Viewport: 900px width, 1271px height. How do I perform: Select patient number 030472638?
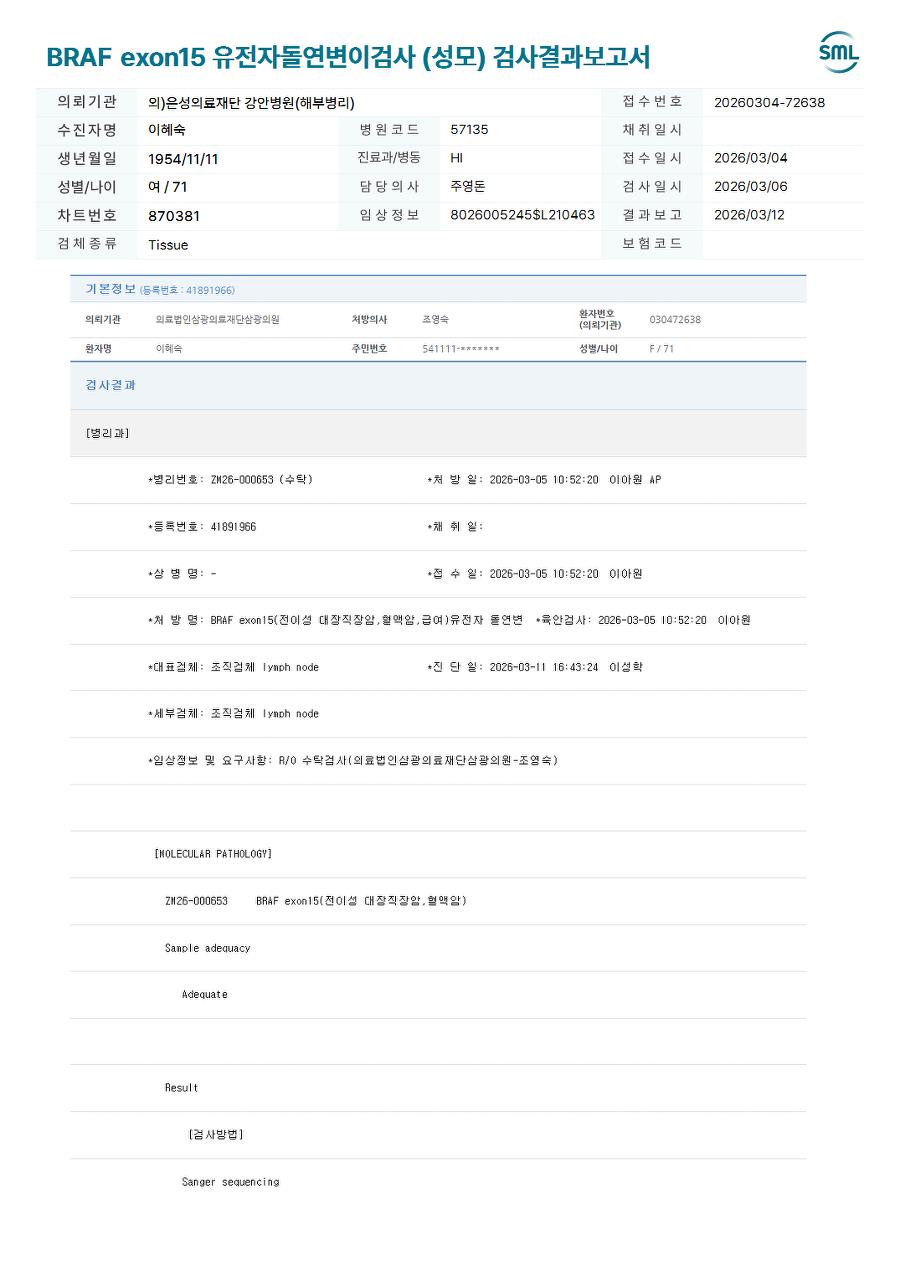coord(675,320)
